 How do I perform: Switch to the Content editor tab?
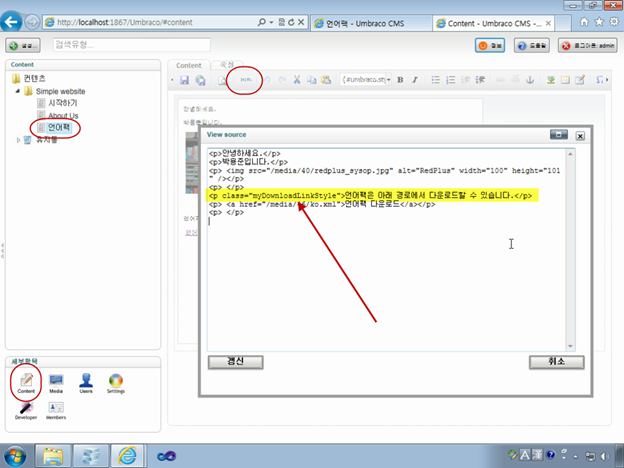click(x=189, y=65)
